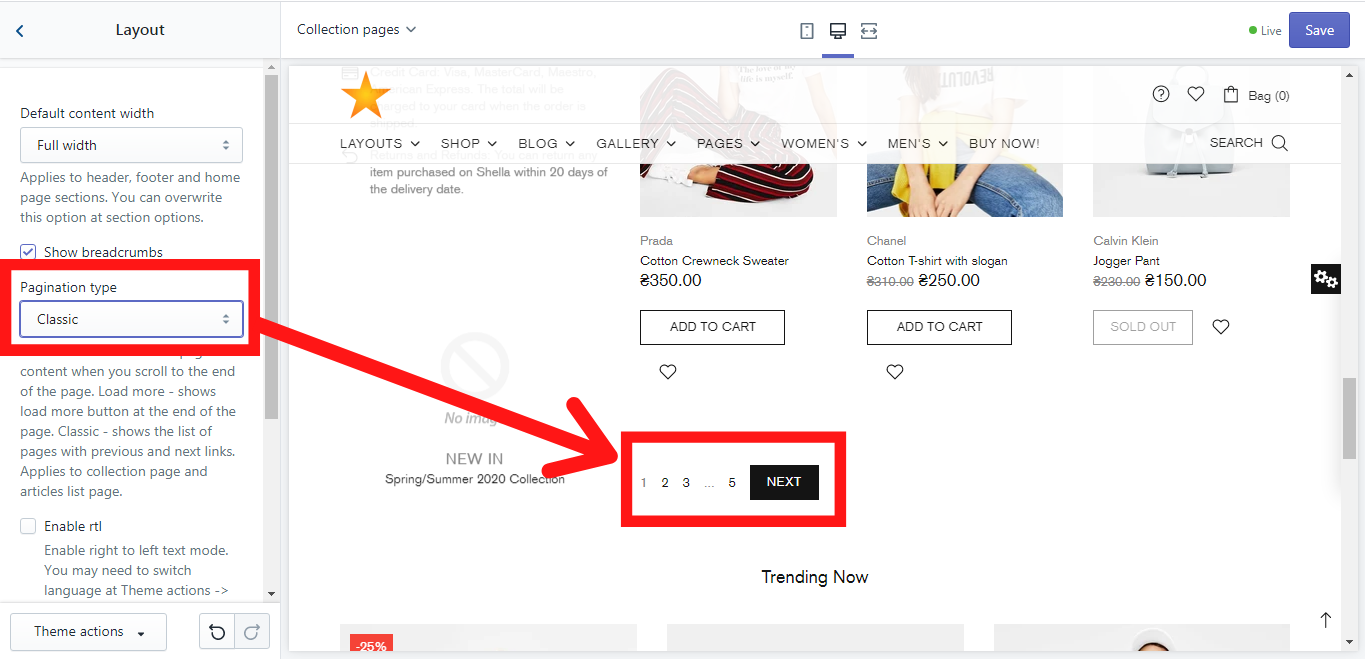Screen dimensions: 1365x659
Task: Go back from the Layout panel
Action: point(20,31)
